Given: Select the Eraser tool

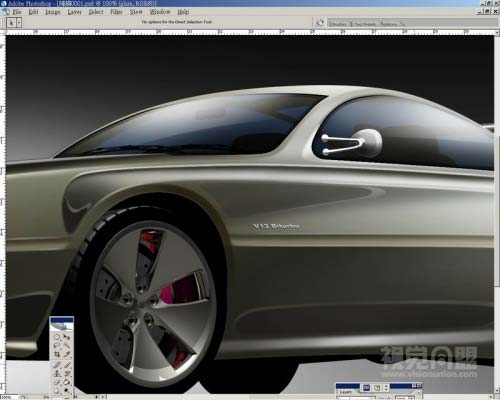Looking at the screenshot, I should point(57,383).
